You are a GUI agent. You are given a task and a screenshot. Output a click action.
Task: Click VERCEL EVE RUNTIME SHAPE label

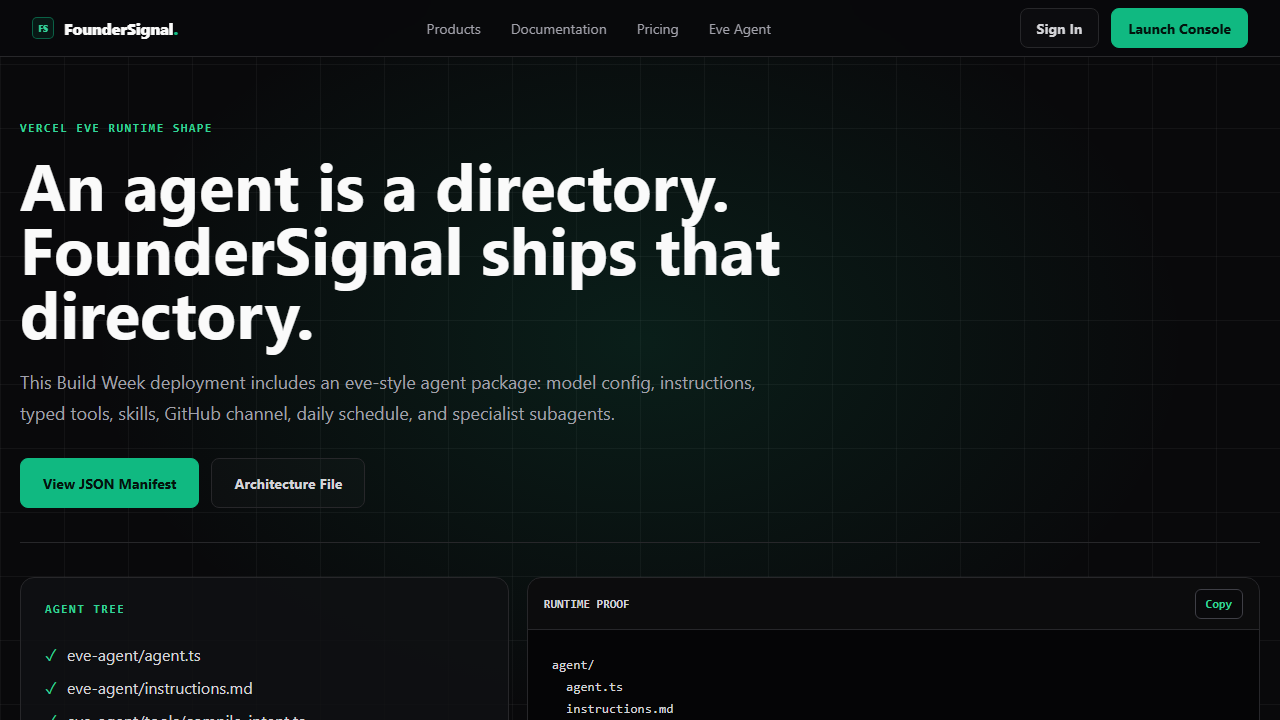tap(116, 128)
